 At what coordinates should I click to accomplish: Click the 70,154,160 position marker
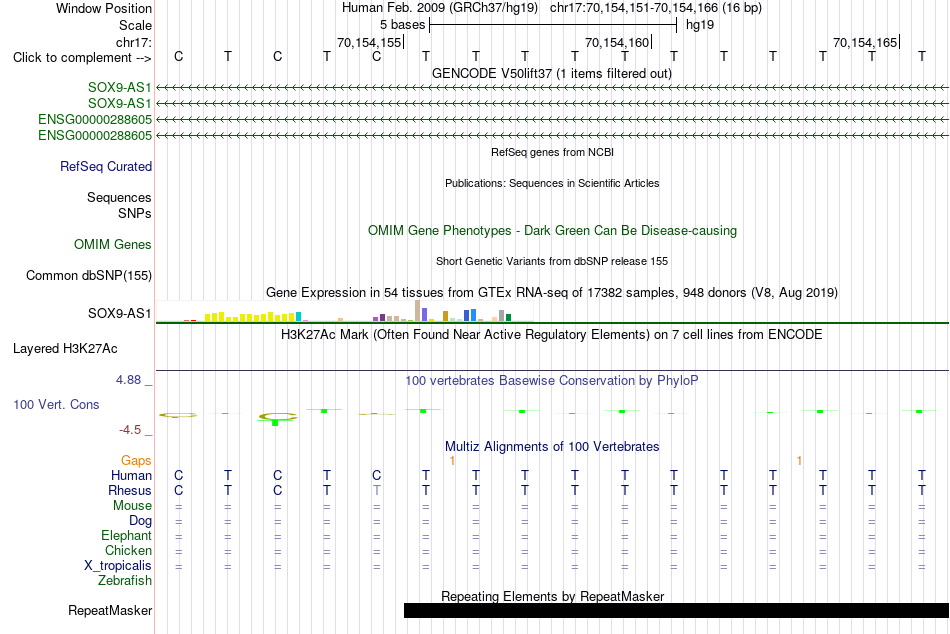coord(618,42)
